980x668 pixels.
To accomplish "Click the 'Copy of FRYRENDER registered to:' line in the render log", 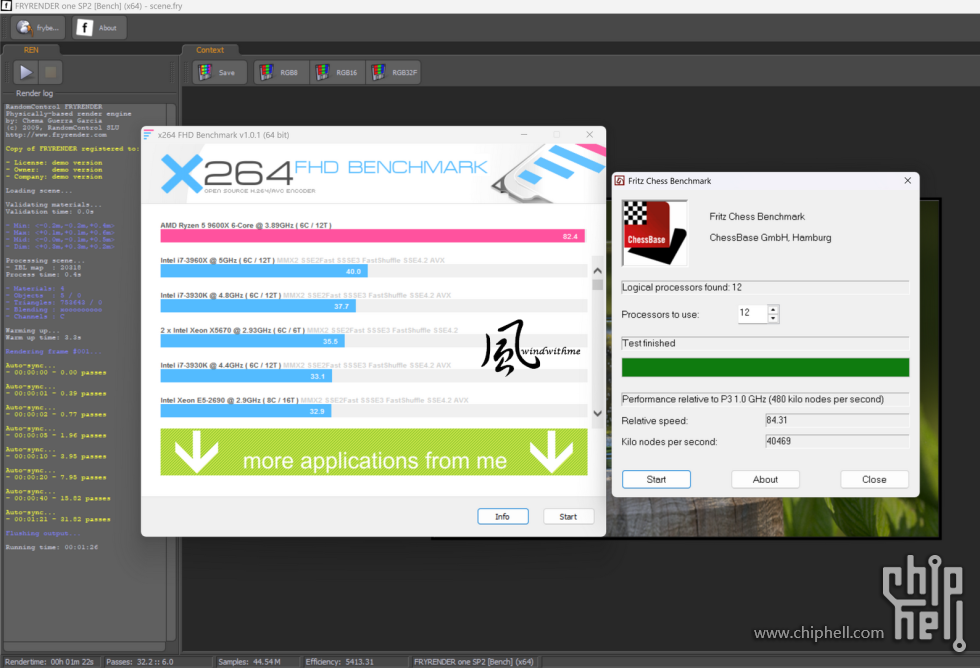I will [x=72, y=149].
